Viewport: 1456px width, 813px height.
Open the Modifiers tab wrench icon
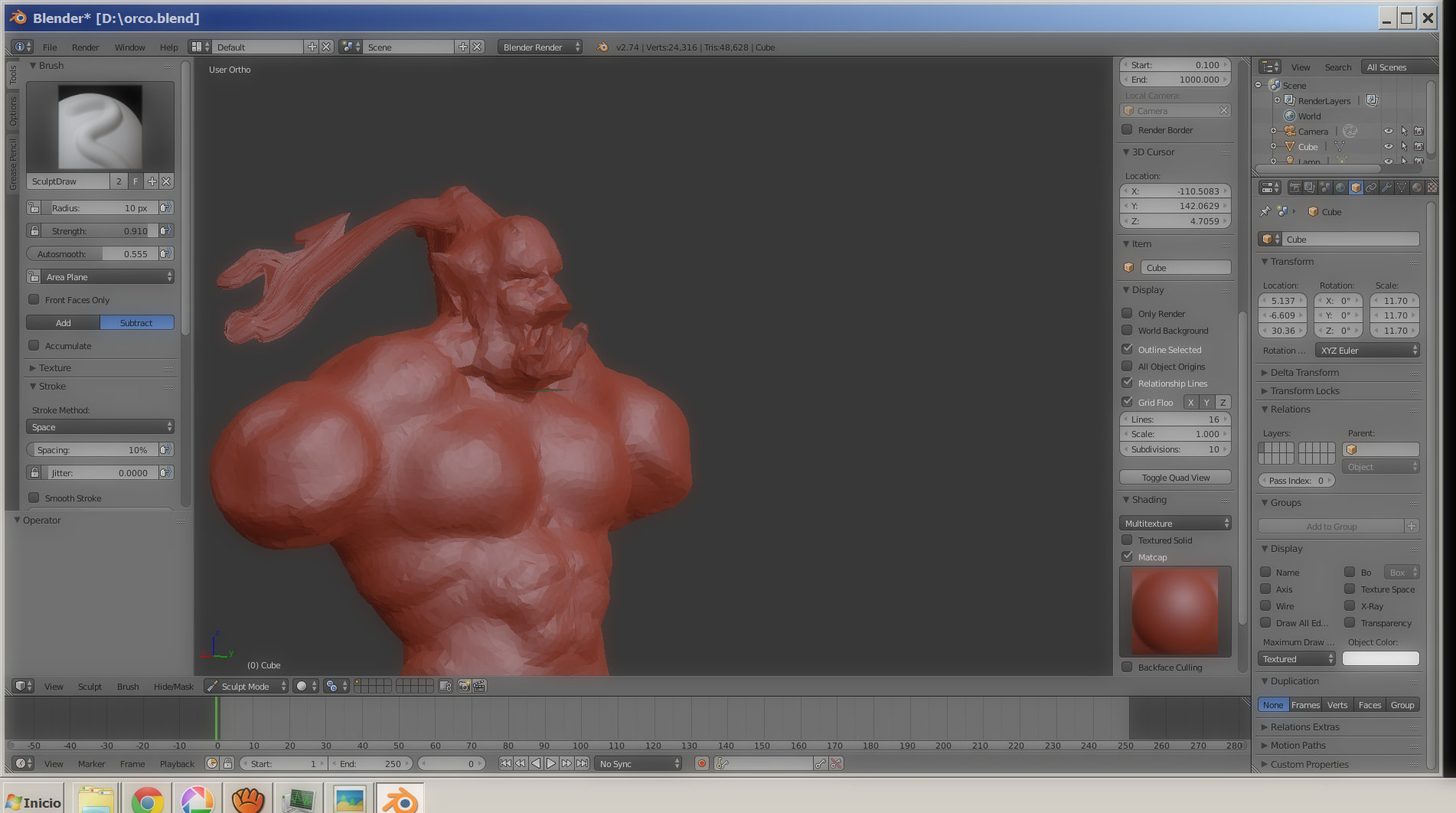1386,188
